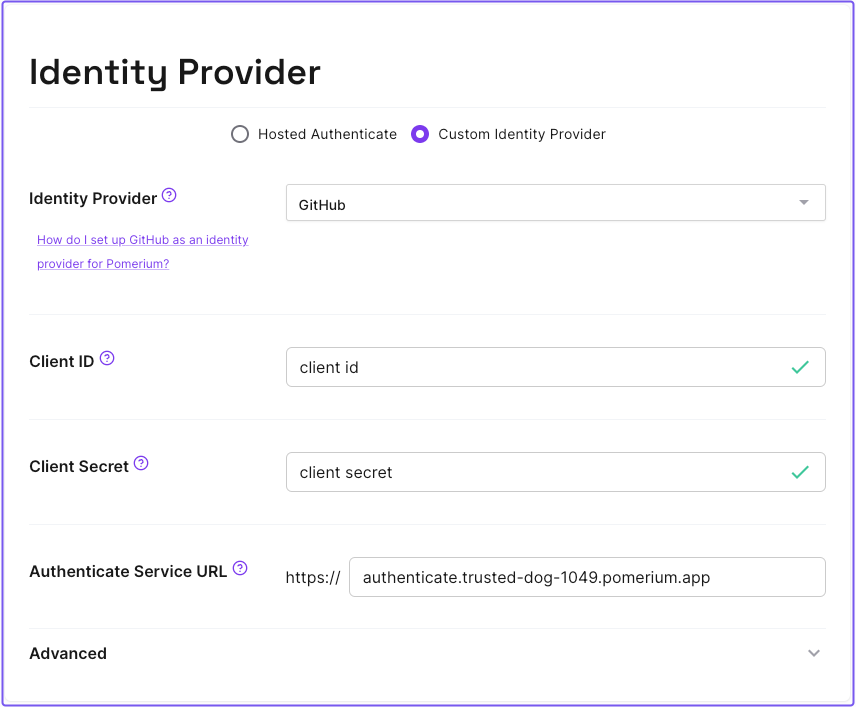This screenshot has height=707, width=856.
Task: Open the GitHub setup guide link
Action: [x=142, y=251]
